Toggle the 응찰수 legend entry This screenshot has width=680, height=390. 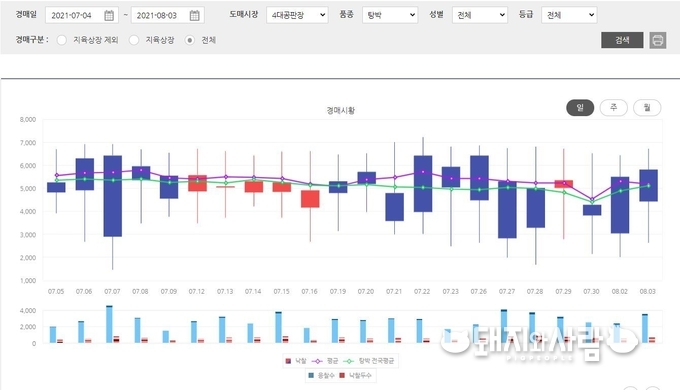pyautogui.click(x=321, y=375)
